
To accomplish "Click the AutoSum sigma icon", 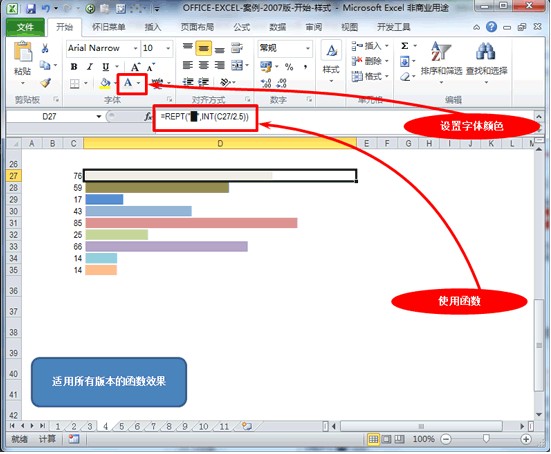I will [405, 46].
